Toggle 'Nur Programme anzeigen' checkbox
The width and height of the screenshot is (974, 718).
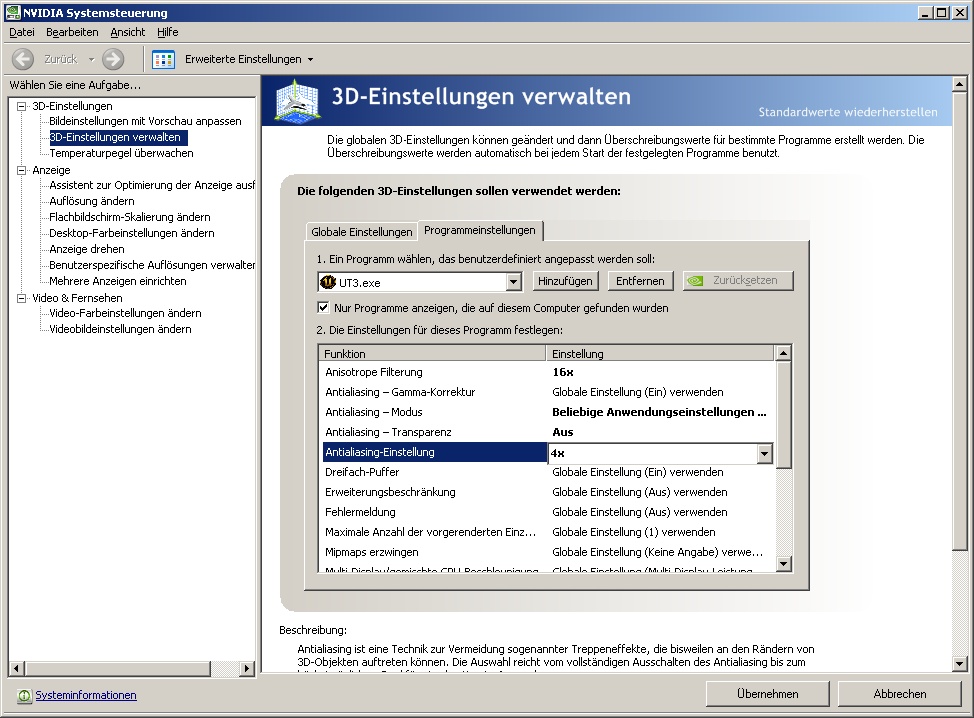coord(323,307)
